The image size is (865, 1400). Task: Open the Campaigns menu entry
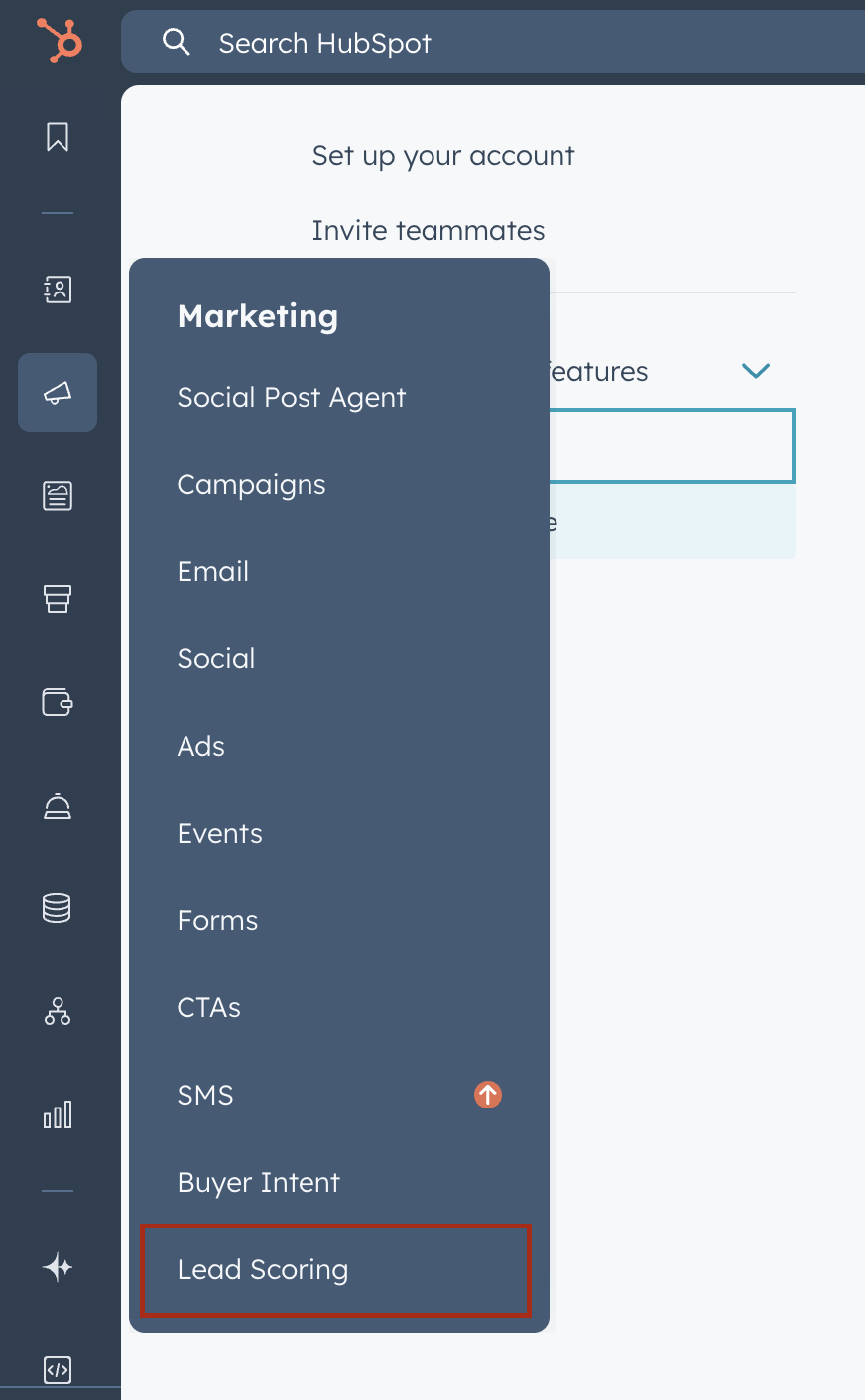coord(251,484)
